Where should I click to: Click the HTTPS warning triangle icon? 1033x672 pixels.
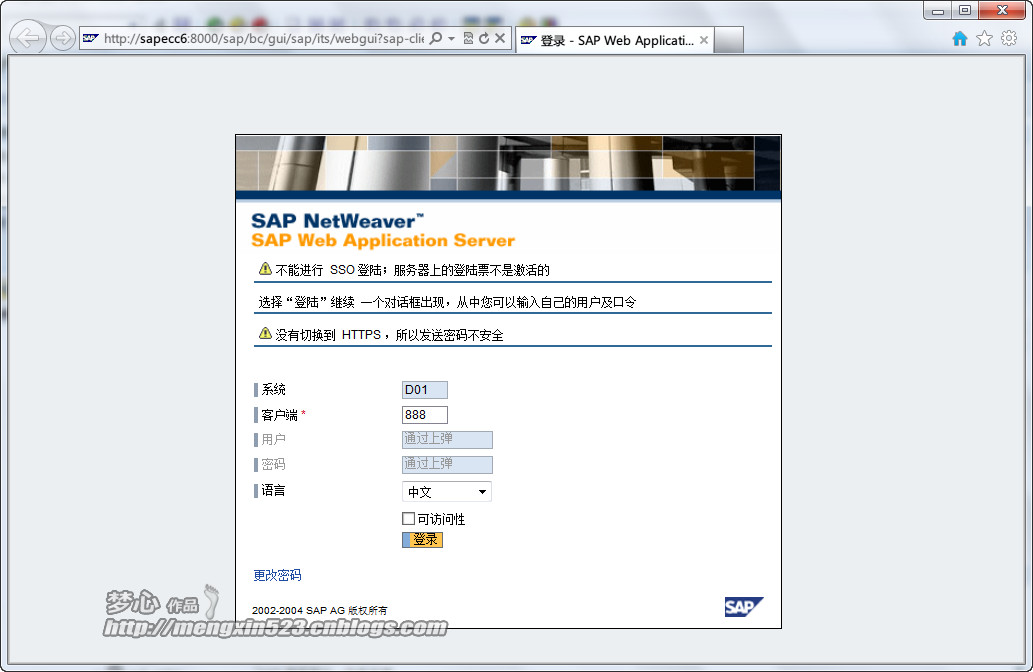pos(265,333)
